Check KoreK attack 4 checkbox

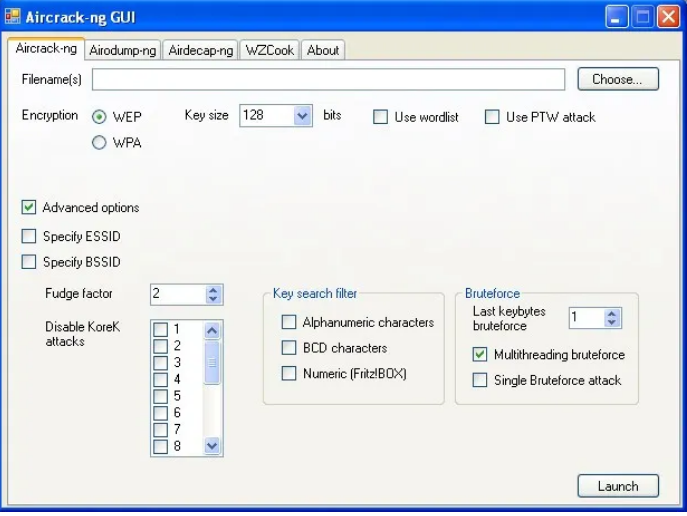click(161, 379)
